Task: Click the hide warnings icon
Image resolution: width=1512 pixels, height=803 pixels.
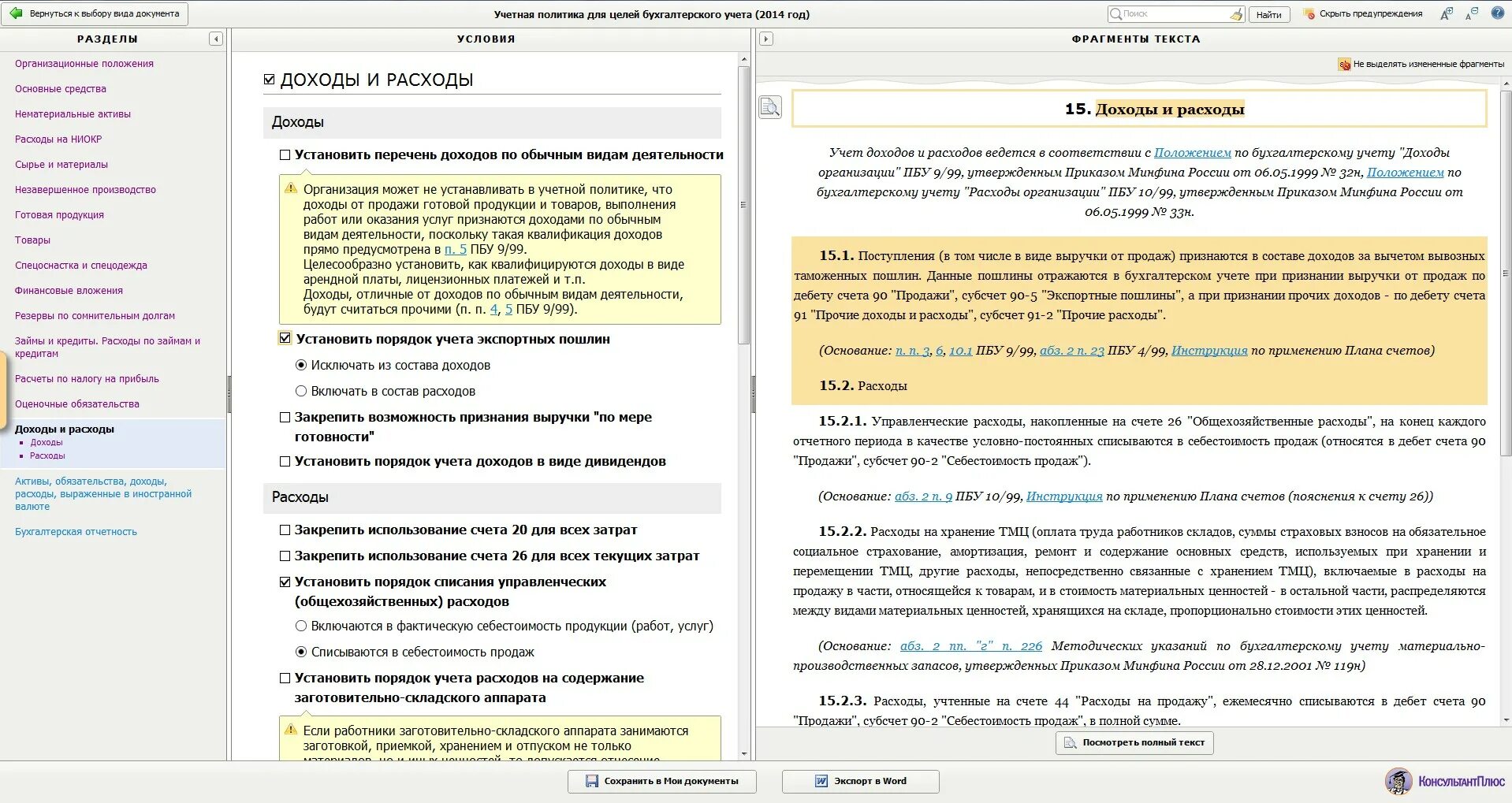Action: click(1309, 14)
